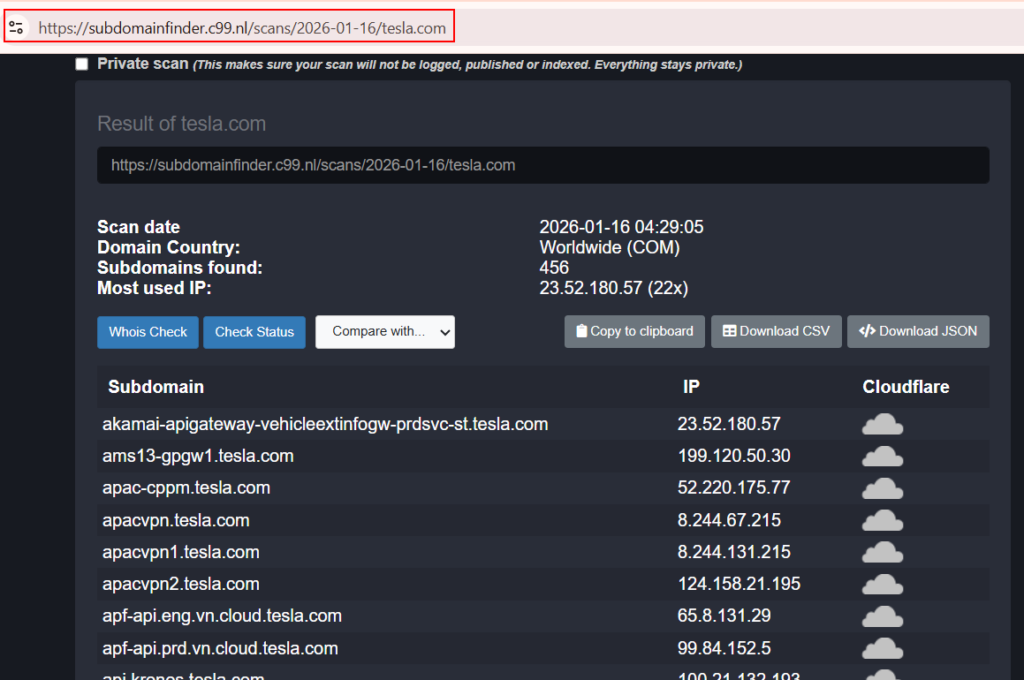Click Cloudflare cloud icon for apac-cppm.tesla.com
1024x680 pixels.
point(882,489)
